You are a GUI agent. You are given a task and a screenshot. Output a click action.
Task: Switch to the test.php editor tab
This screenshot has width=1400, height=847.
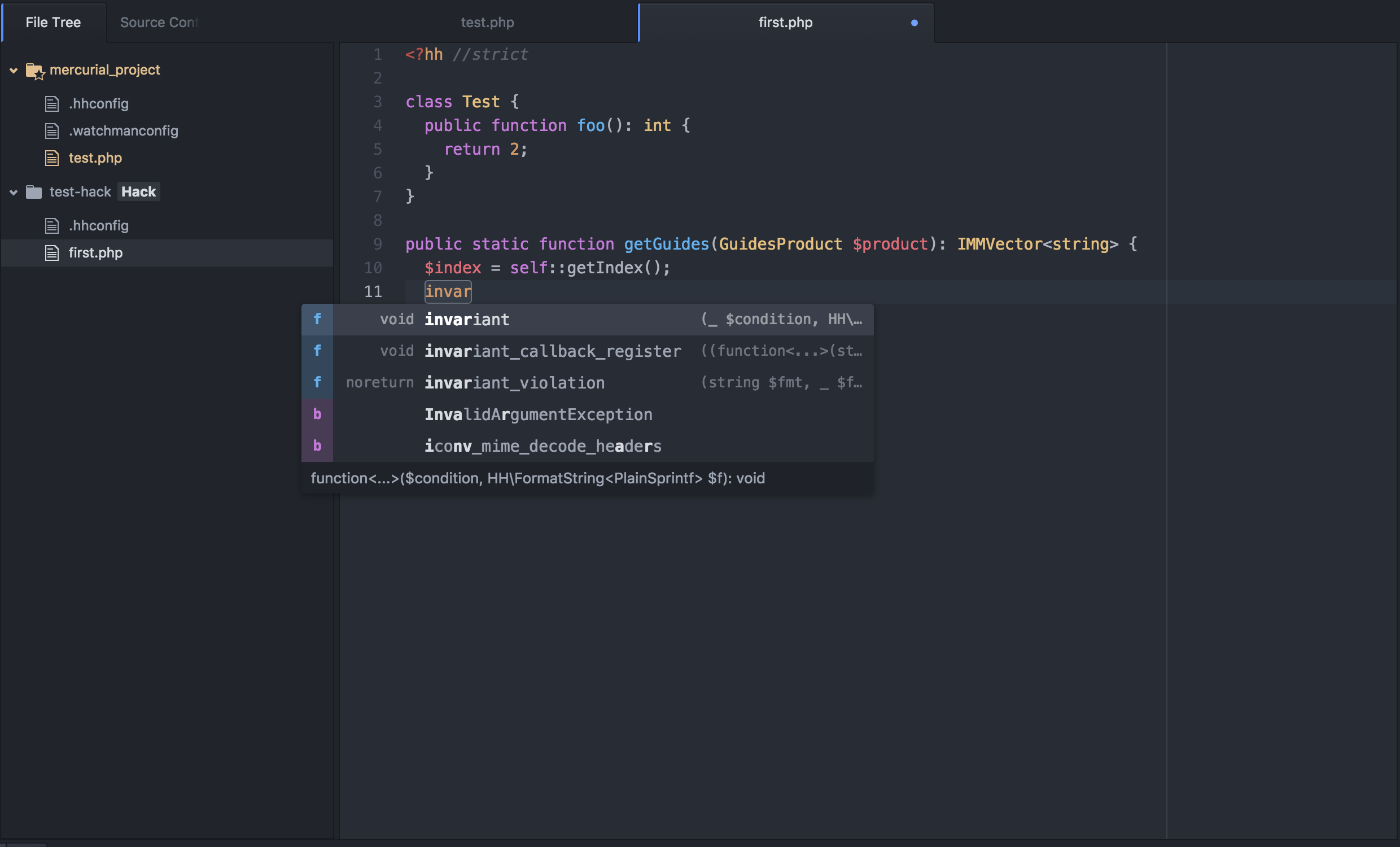click(487, 23)
